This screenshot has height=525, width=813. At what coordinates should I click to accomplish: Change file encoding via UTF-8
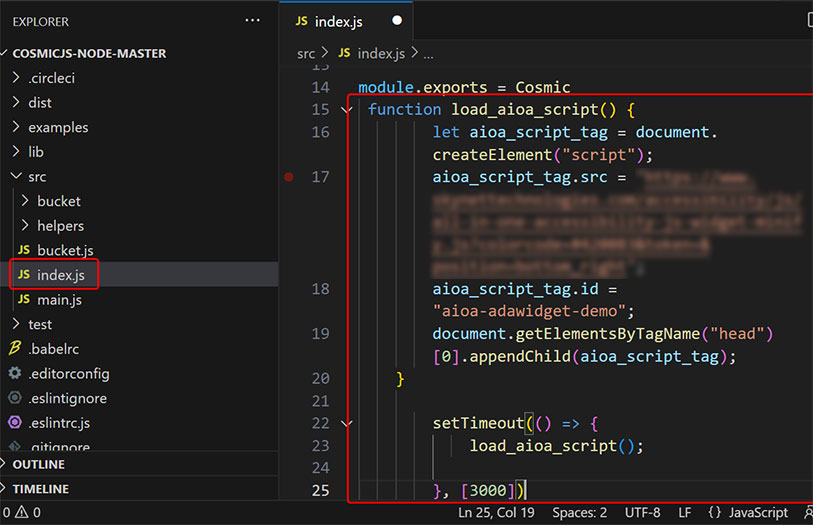point(642,513)
